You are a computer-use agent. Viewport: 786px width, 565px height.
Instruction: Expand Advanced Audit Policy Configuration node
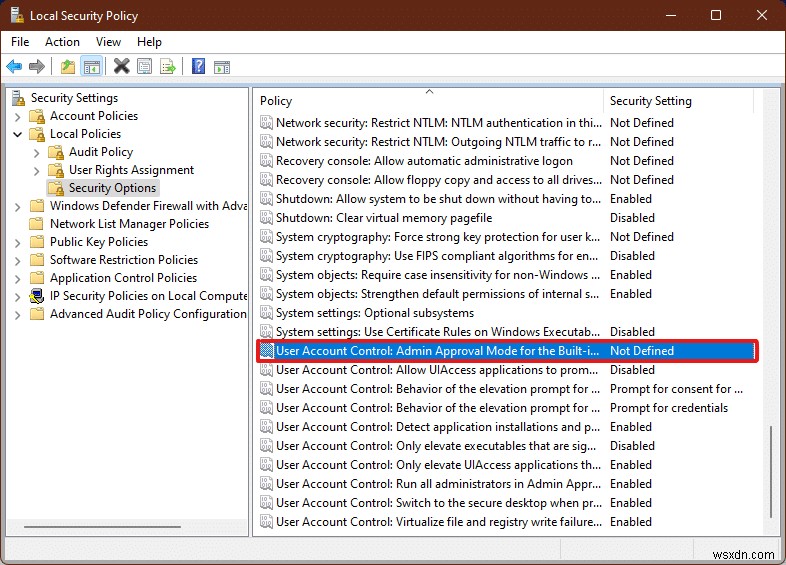click(18, 315)
